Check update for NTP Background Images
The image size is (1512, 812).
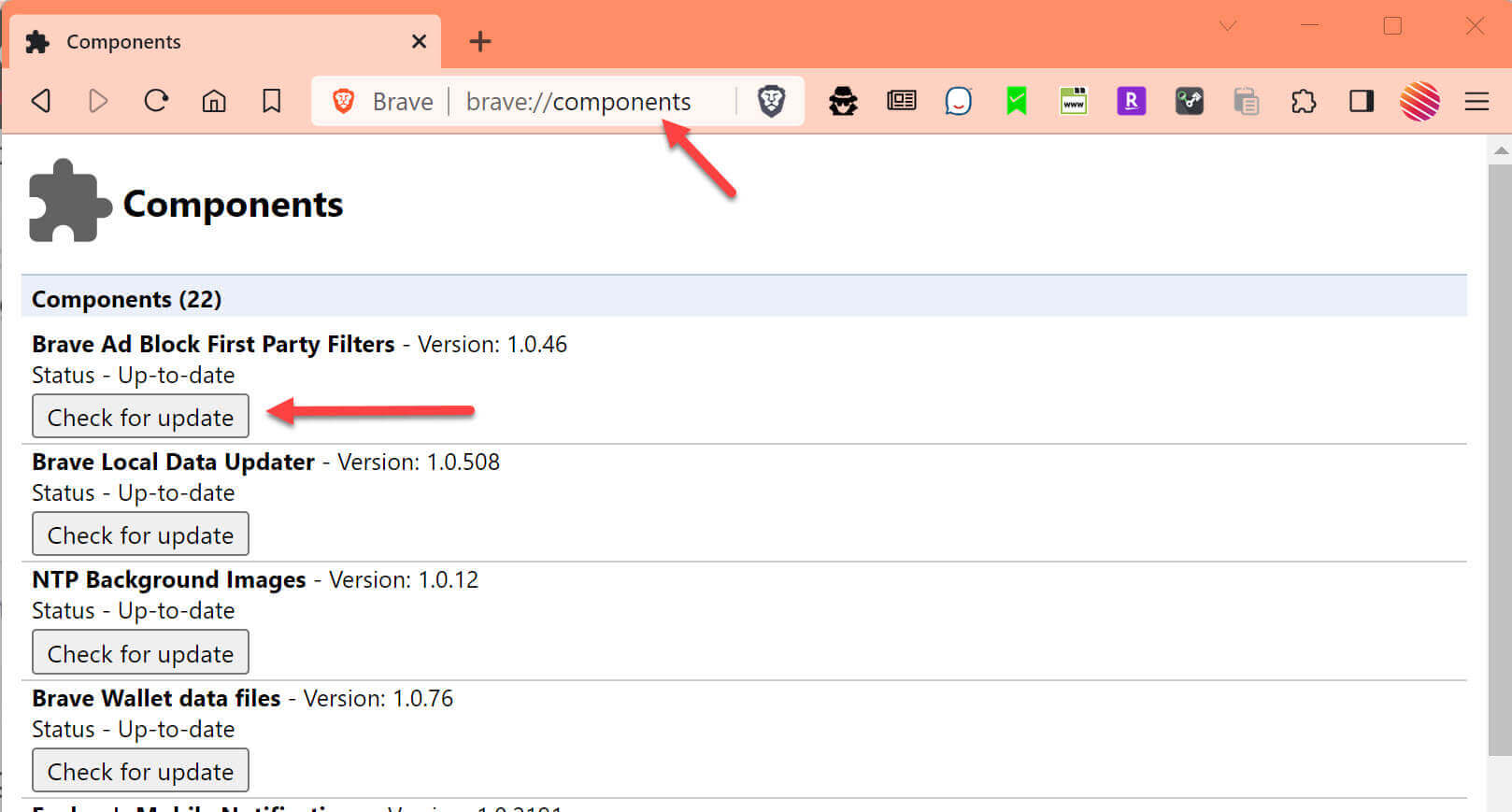pyautogui.click(x=140, y=653)
